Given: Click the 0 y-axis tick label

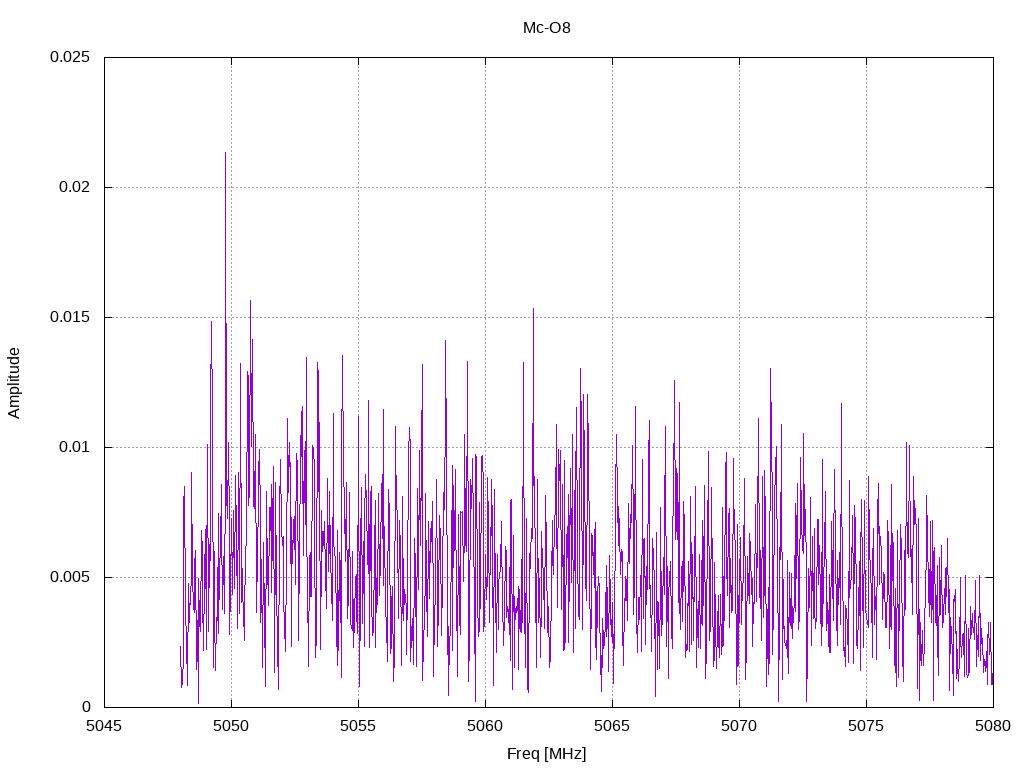Looking at the screenshot, I should [x=86, y=707].
